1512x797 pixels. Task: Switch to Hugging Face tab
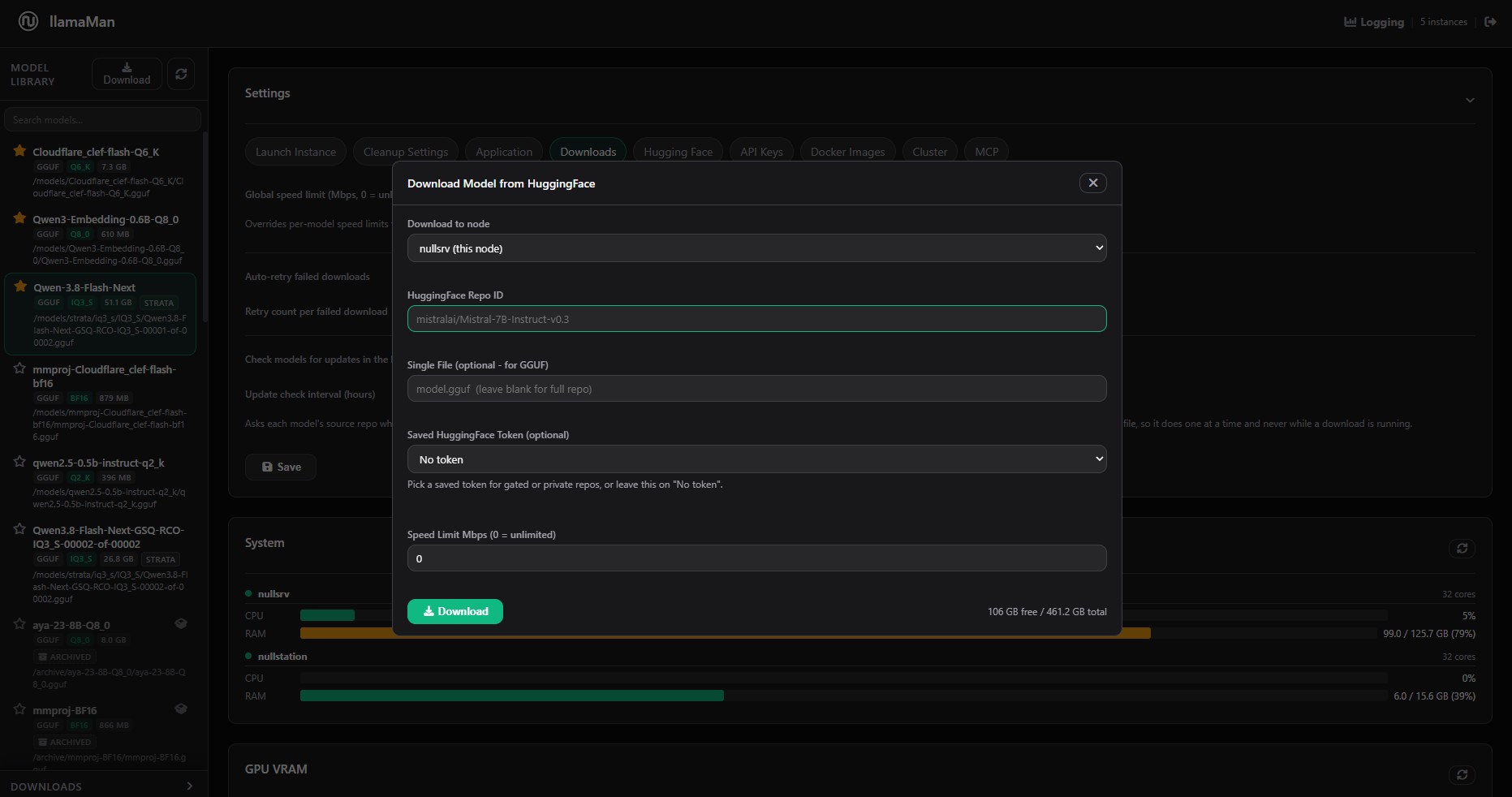(x=678, y=152)
